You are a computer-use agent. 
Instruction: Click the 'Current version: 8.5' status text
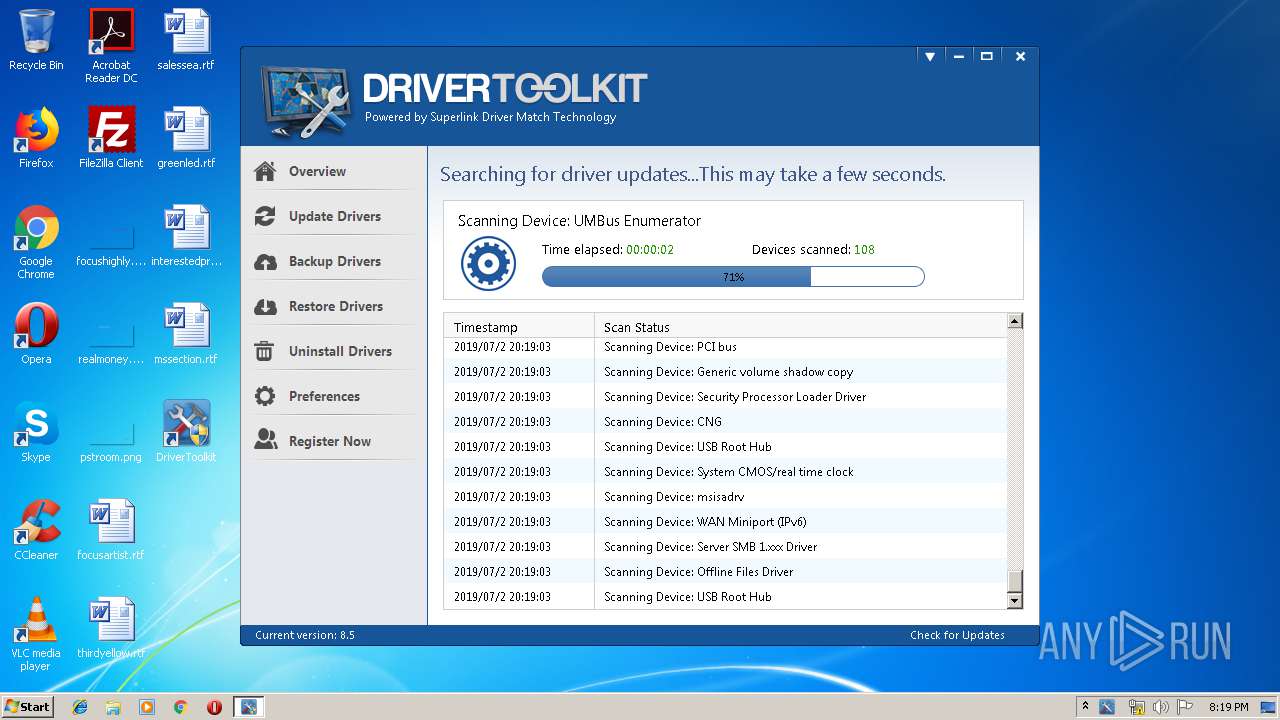tap(305, 635)
